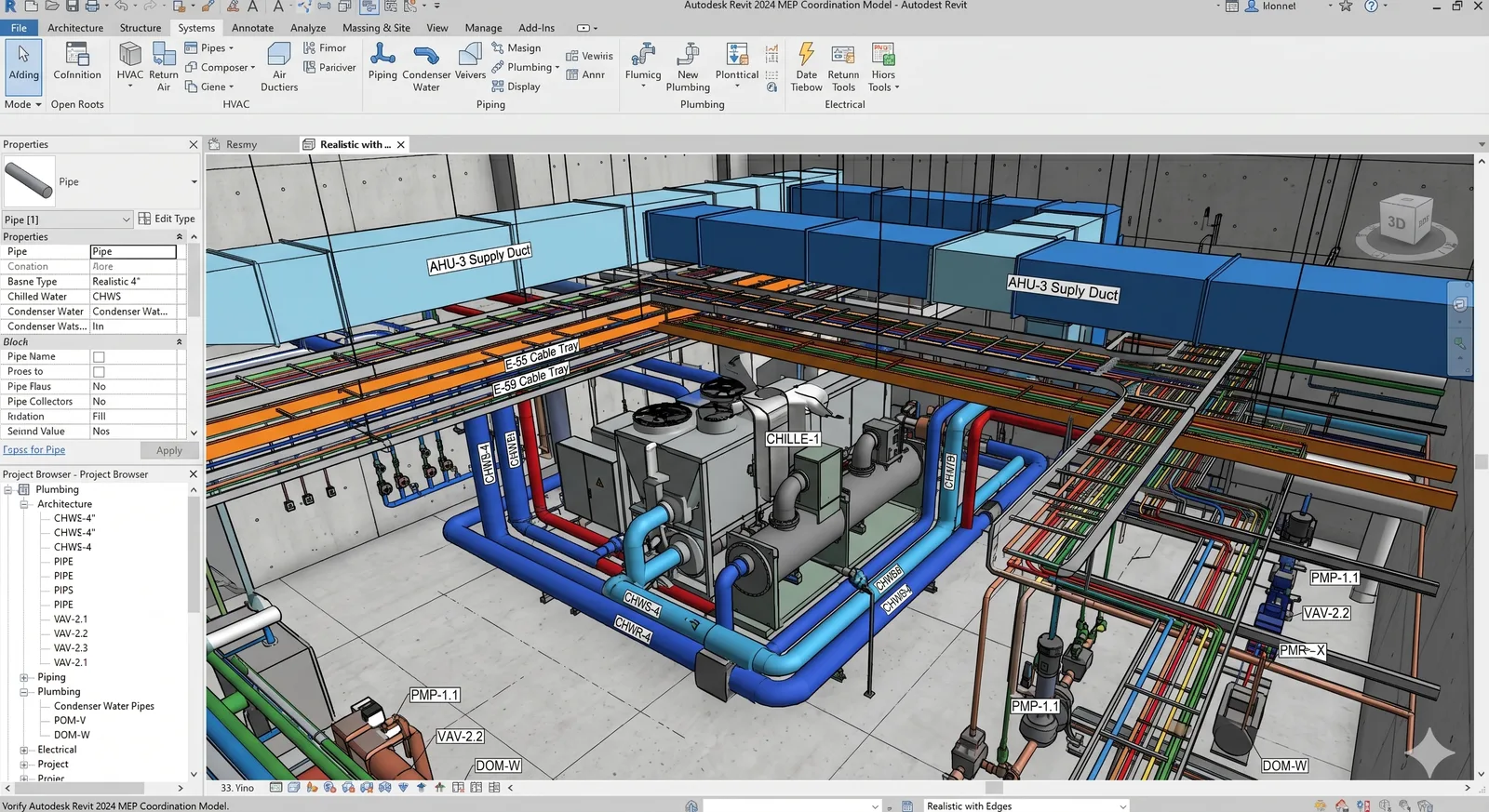1489x812 pixels.
Task: Click the Chilled Water CHWS value cell
Action: (133, 297)
